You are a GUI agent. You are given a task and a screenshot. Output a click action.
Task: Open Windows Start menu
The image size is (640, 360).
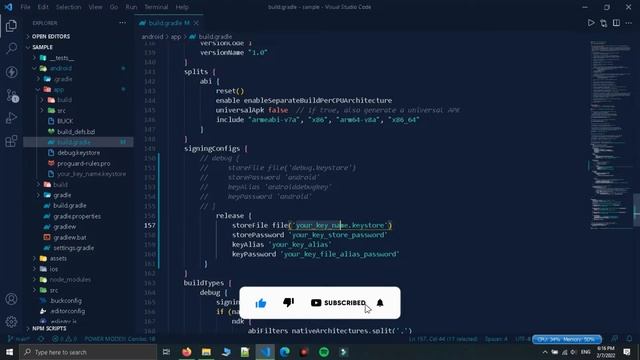tap(9, 352)
